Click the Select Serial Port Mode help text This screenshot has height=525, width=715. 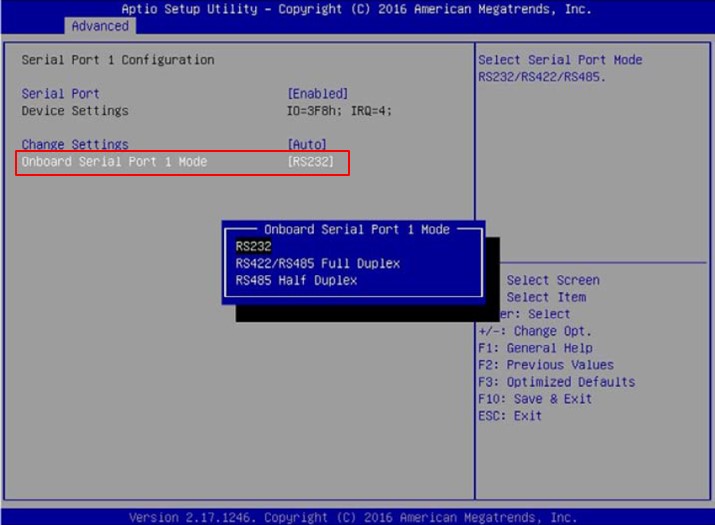(560, 60)
